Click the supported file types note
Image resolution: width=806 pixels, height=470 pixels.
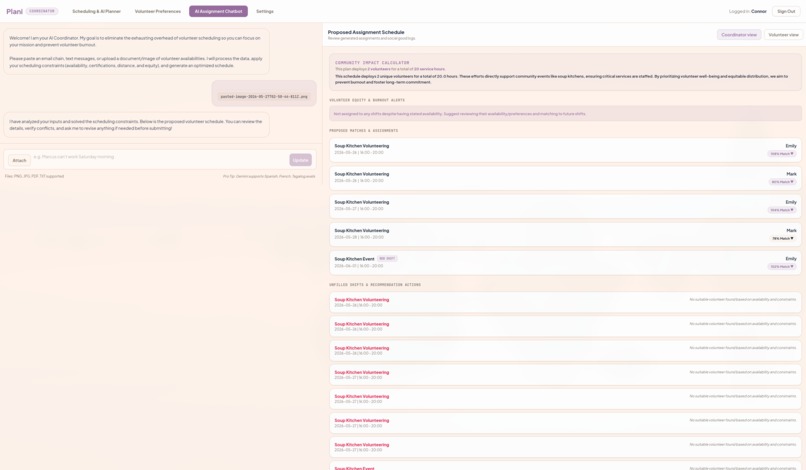tap(34, 176)
